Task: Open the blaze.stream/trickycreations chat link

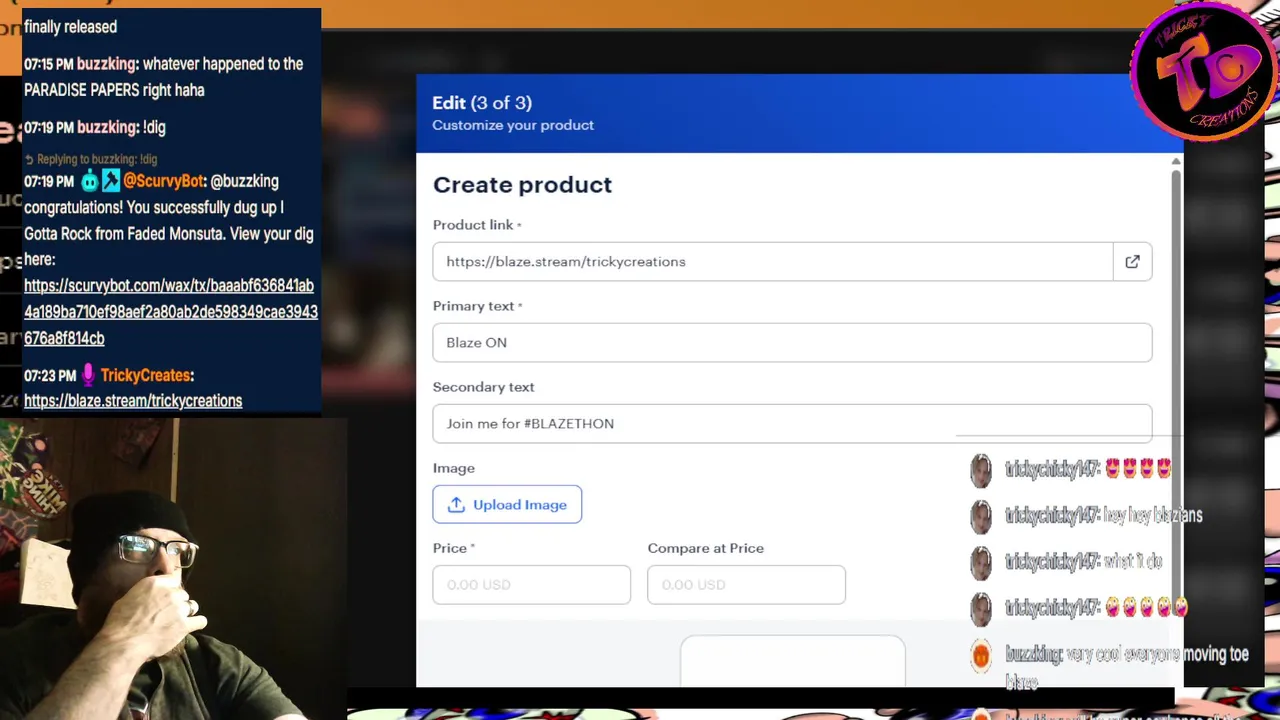Action: coord(133,401)
